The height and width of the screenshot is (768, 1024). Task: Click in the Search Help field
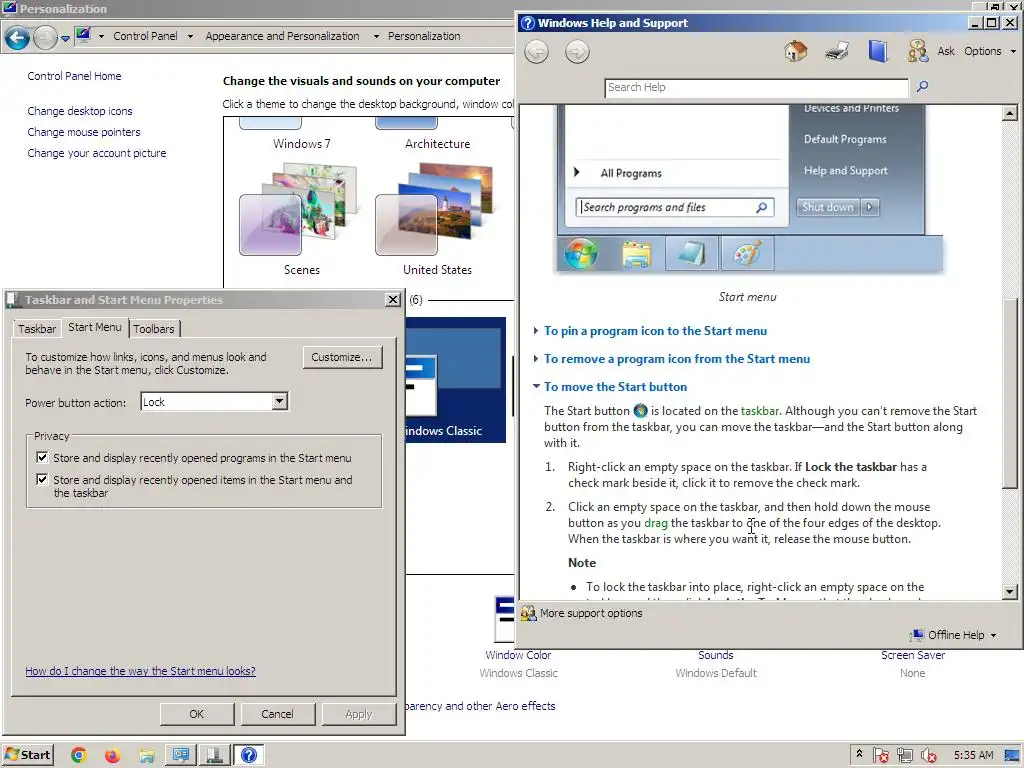pyautogui.click(x=756, y=88)
